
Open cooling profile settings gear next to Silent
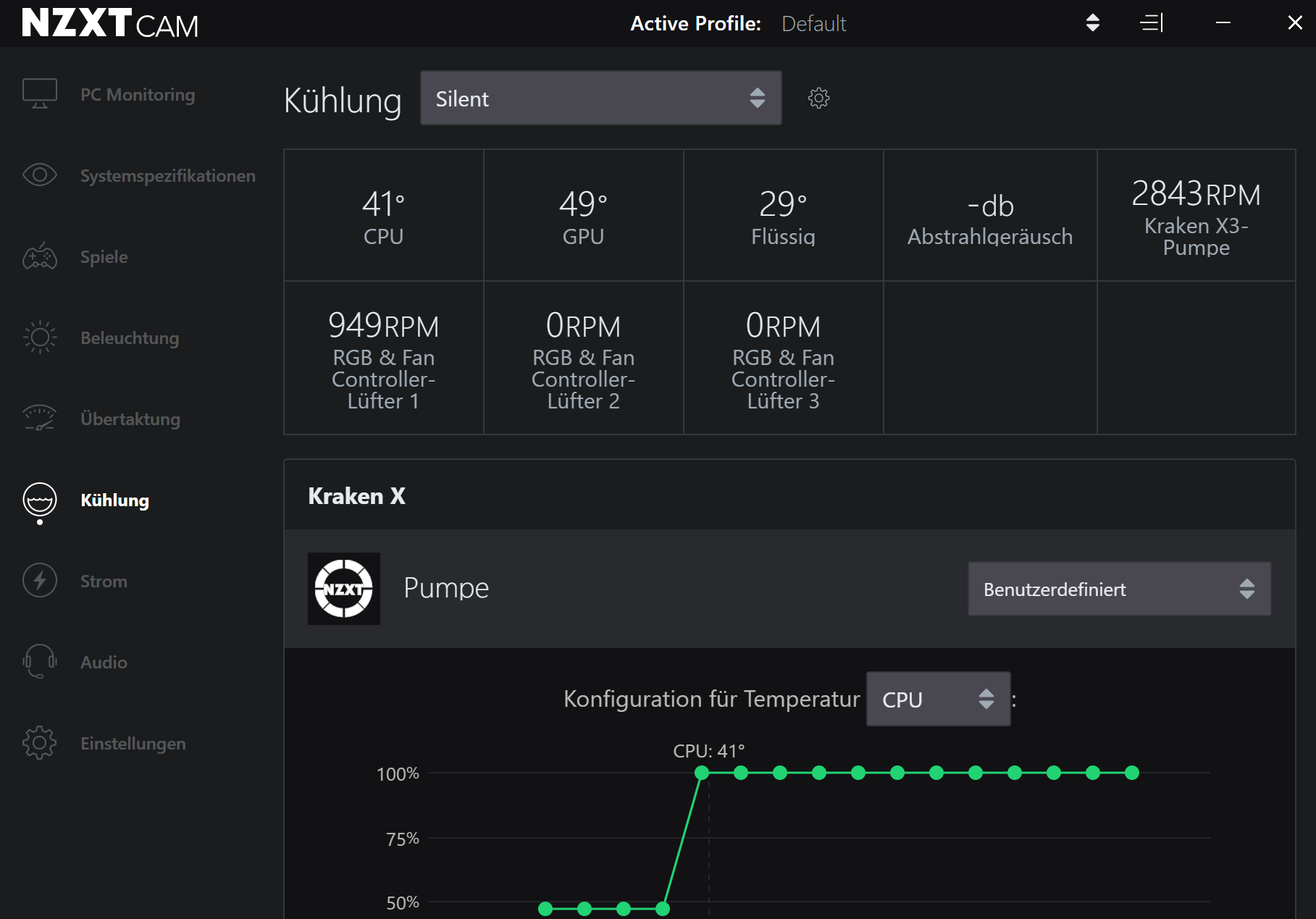[818, 98]
